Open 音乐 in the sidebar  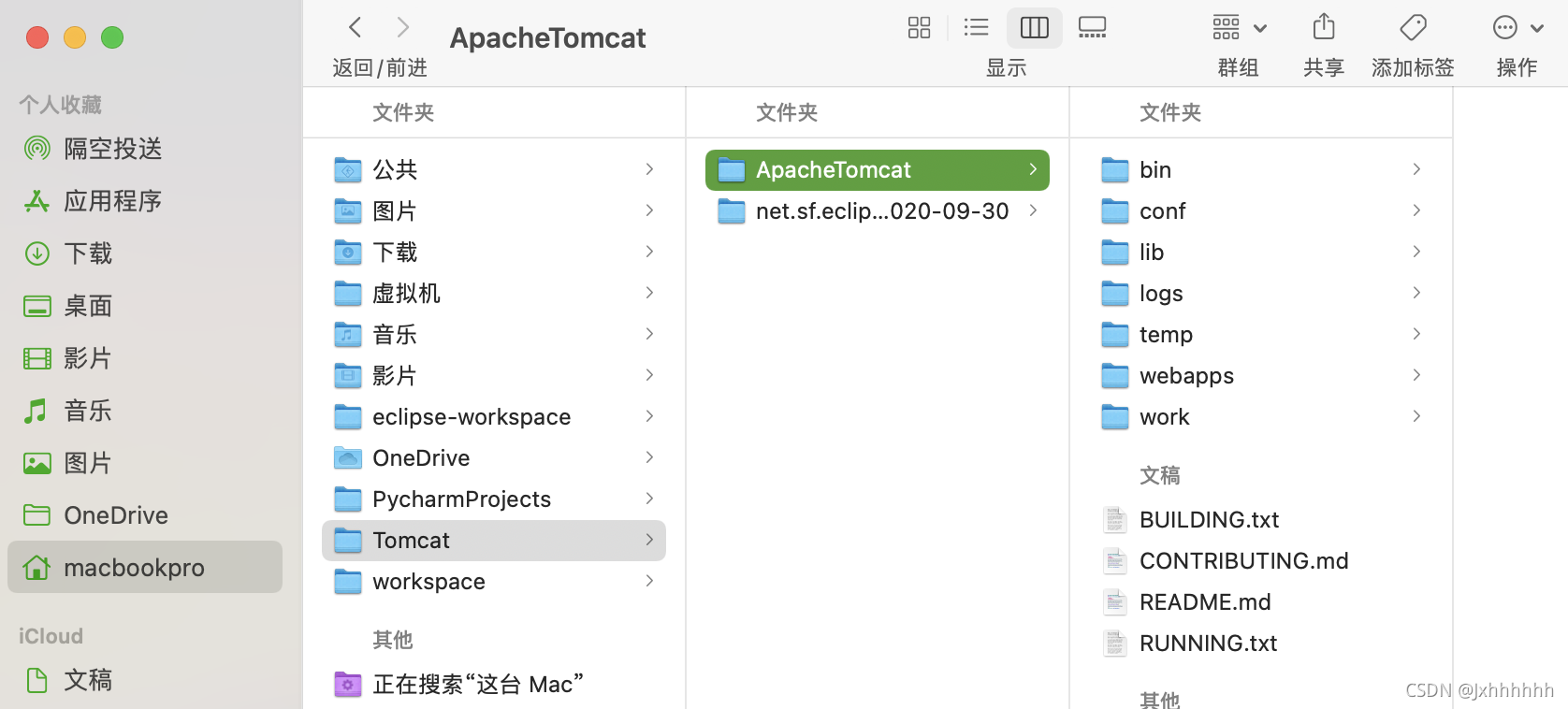click(145, 411)
